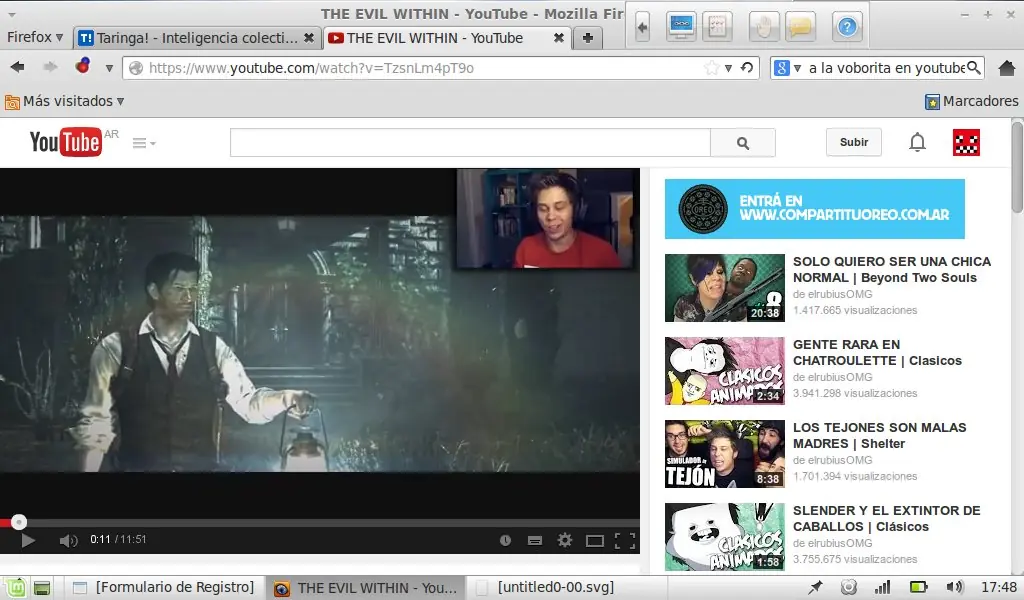Seek in the video progress bar
This screenshot has height=600, width=1024.
tap(320, 522)
